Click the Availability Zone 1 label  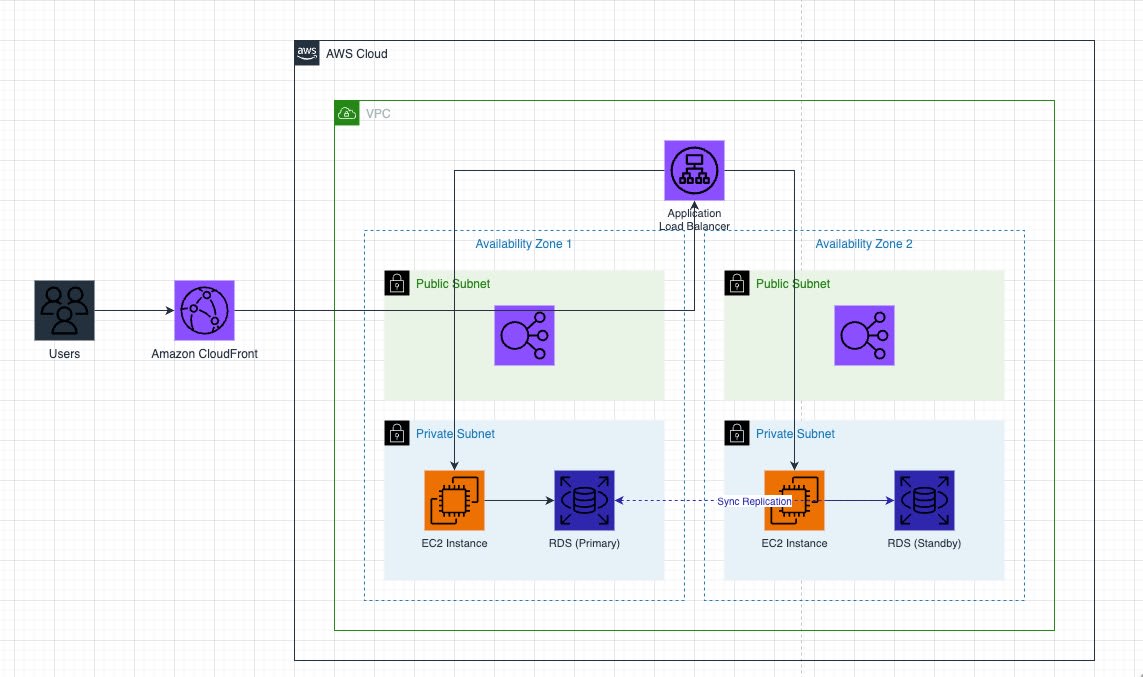523,244
